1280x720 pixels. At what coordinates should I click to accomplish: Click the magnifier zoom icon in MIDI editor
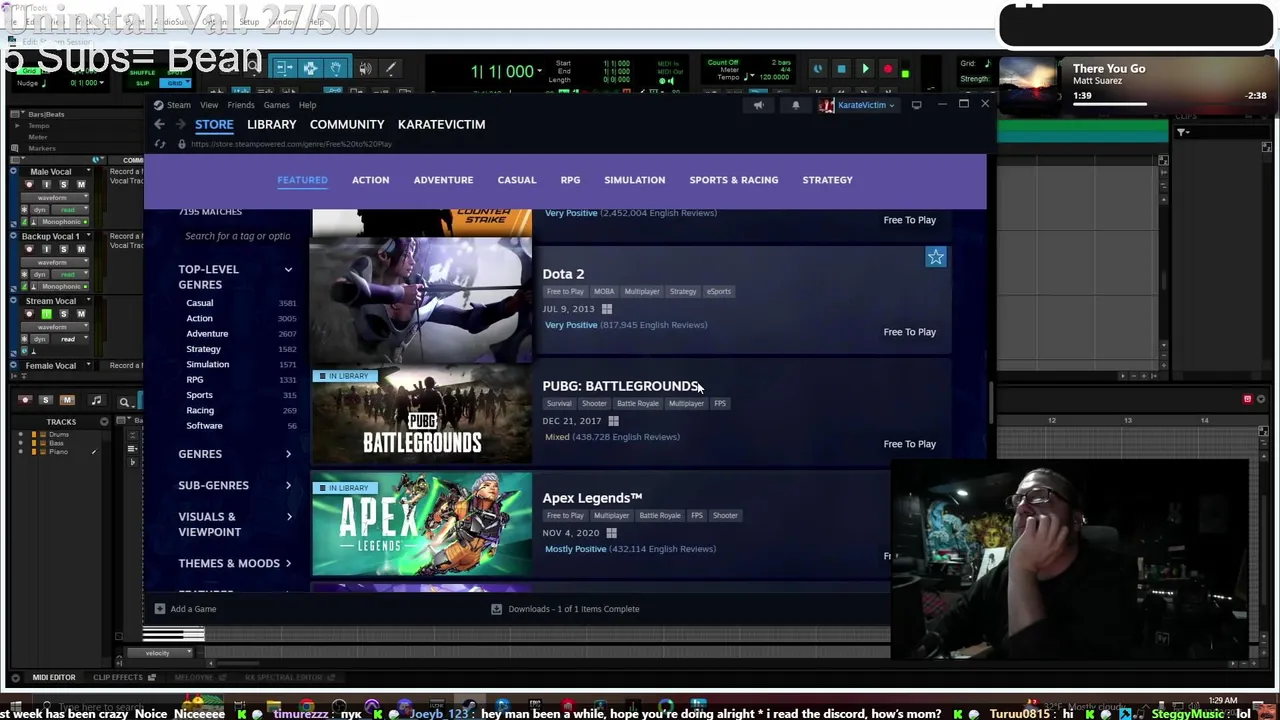coord(125,402)
